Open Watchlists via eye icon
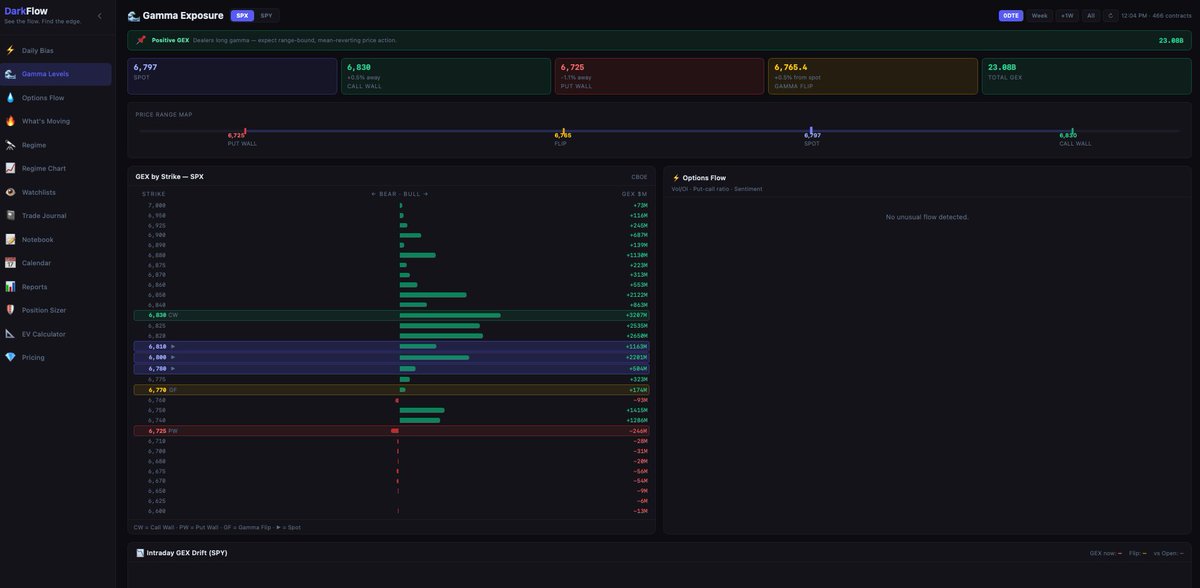Viewport: 1200px width, 588px height. [10, 192]
